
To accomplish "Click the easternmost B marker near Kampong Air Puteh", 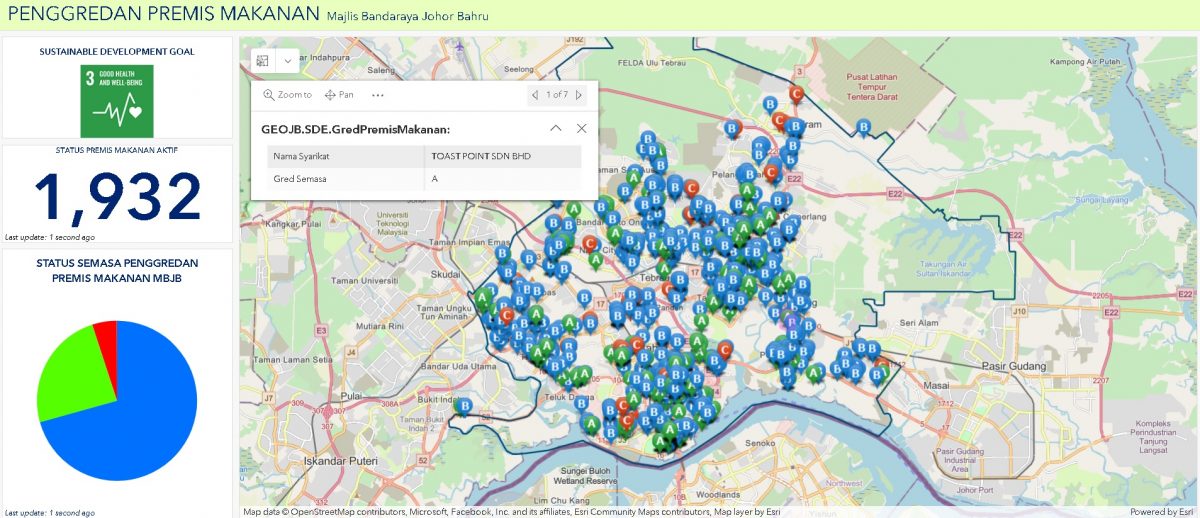I will point(864,128).
